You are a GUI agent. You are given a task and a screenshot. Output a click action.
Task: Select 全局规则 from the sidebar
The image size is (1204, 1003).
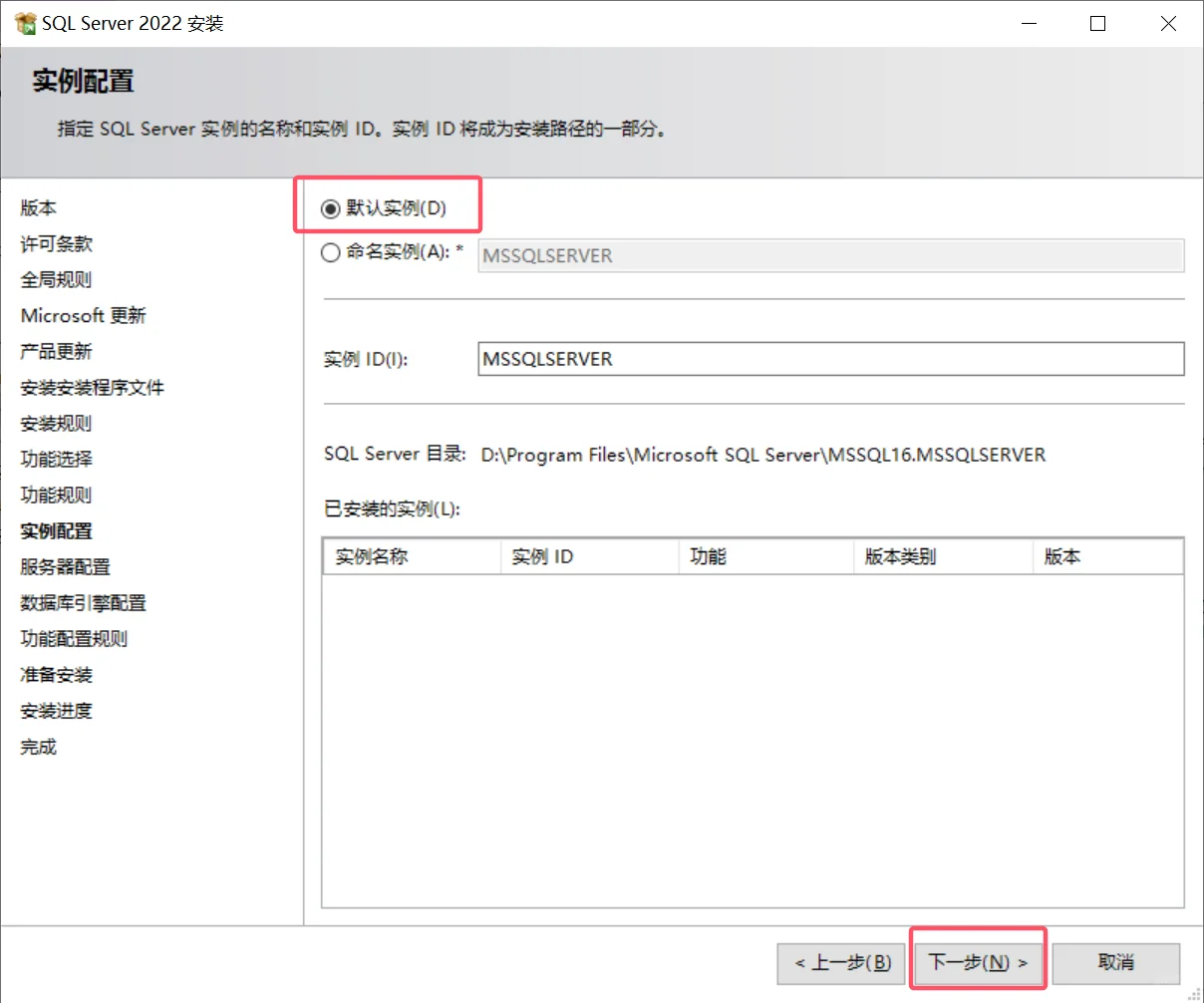point(55,279)
